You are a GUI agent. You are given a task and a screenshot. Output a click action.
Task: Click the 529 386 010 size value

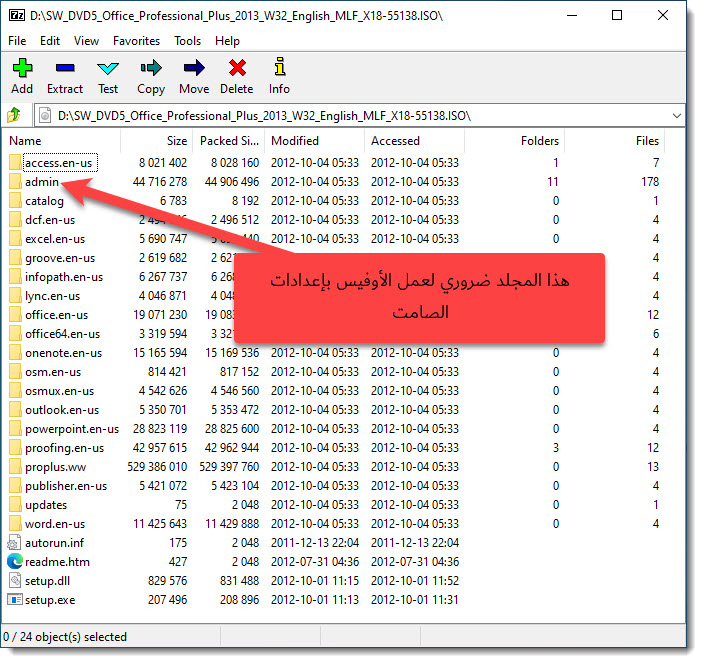click(x=157, y=467)
